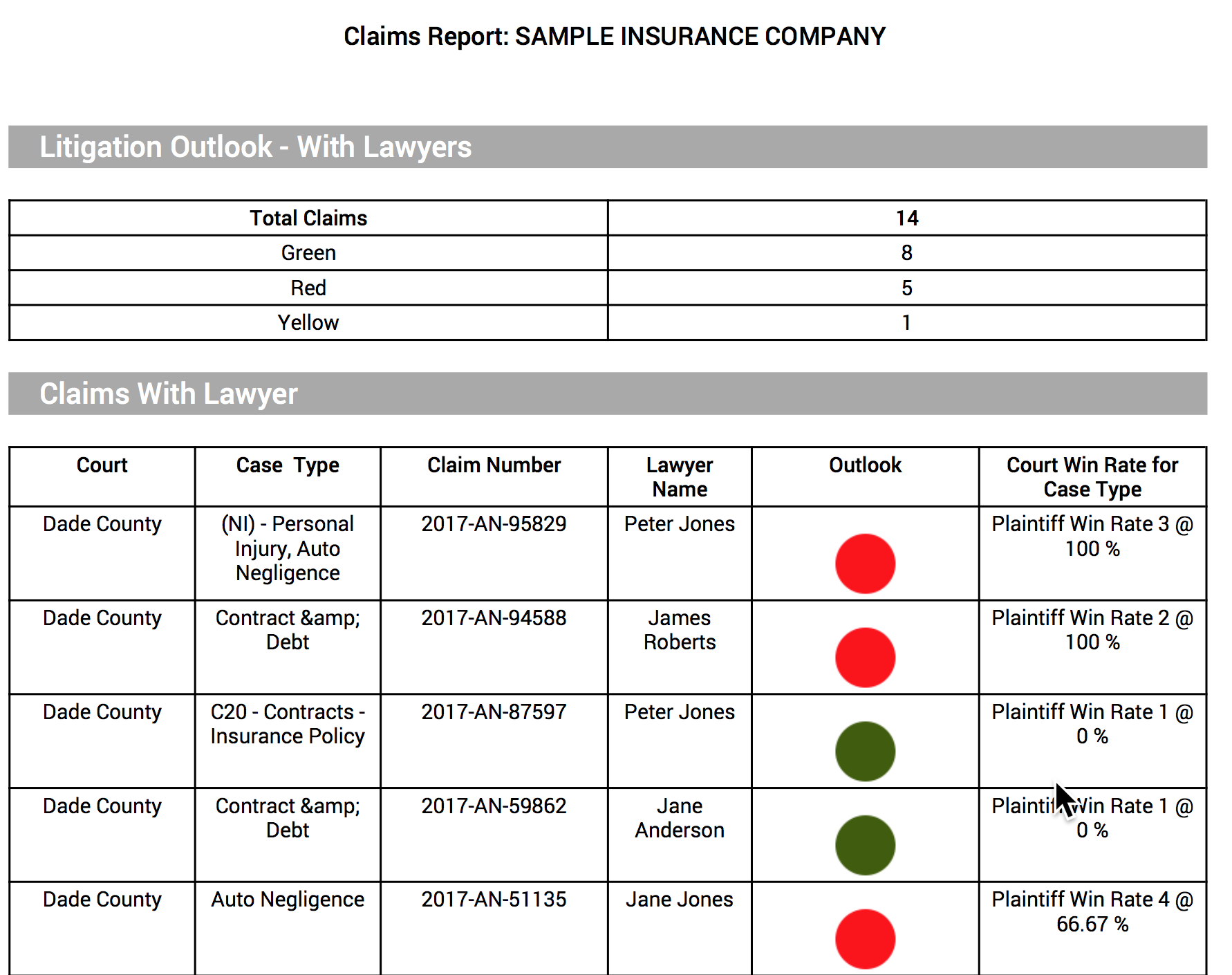This screenshot has width=1232, height=975.
Task: Click the Outlook column header
Action: tap(864, 465)
